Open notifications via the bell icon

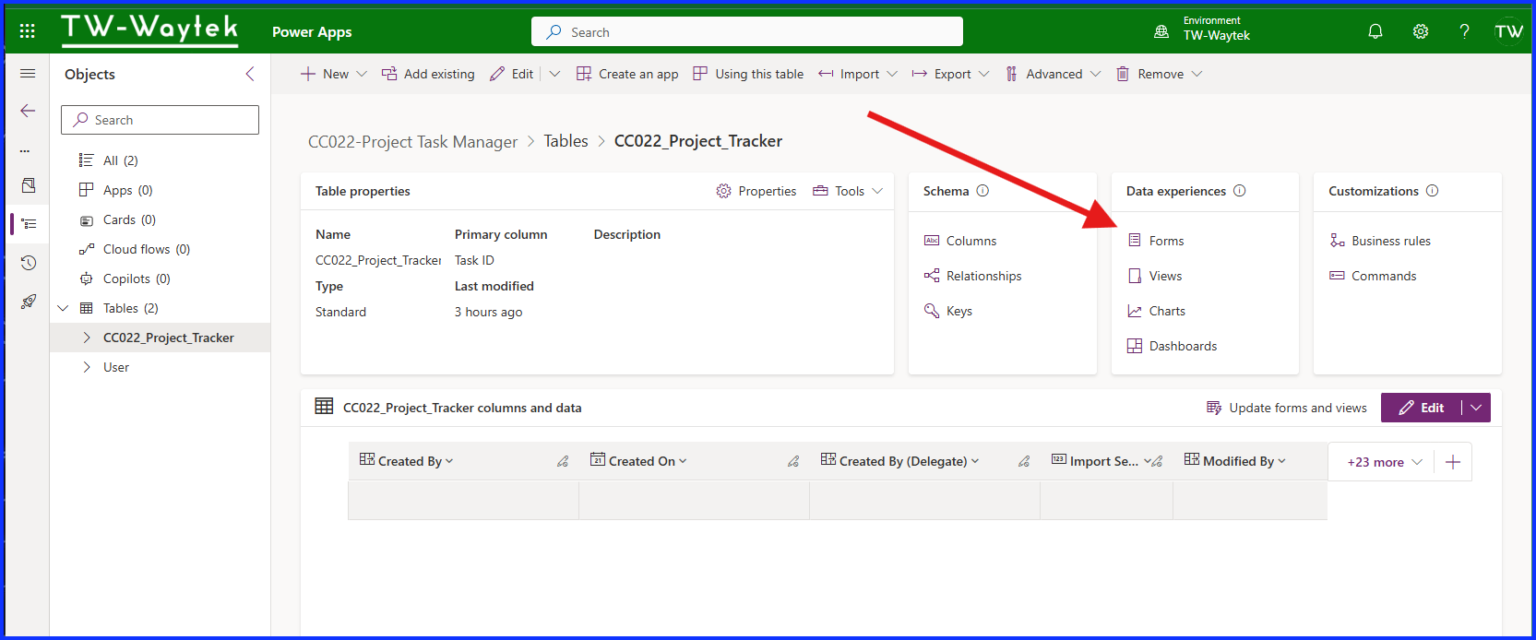1375,30
